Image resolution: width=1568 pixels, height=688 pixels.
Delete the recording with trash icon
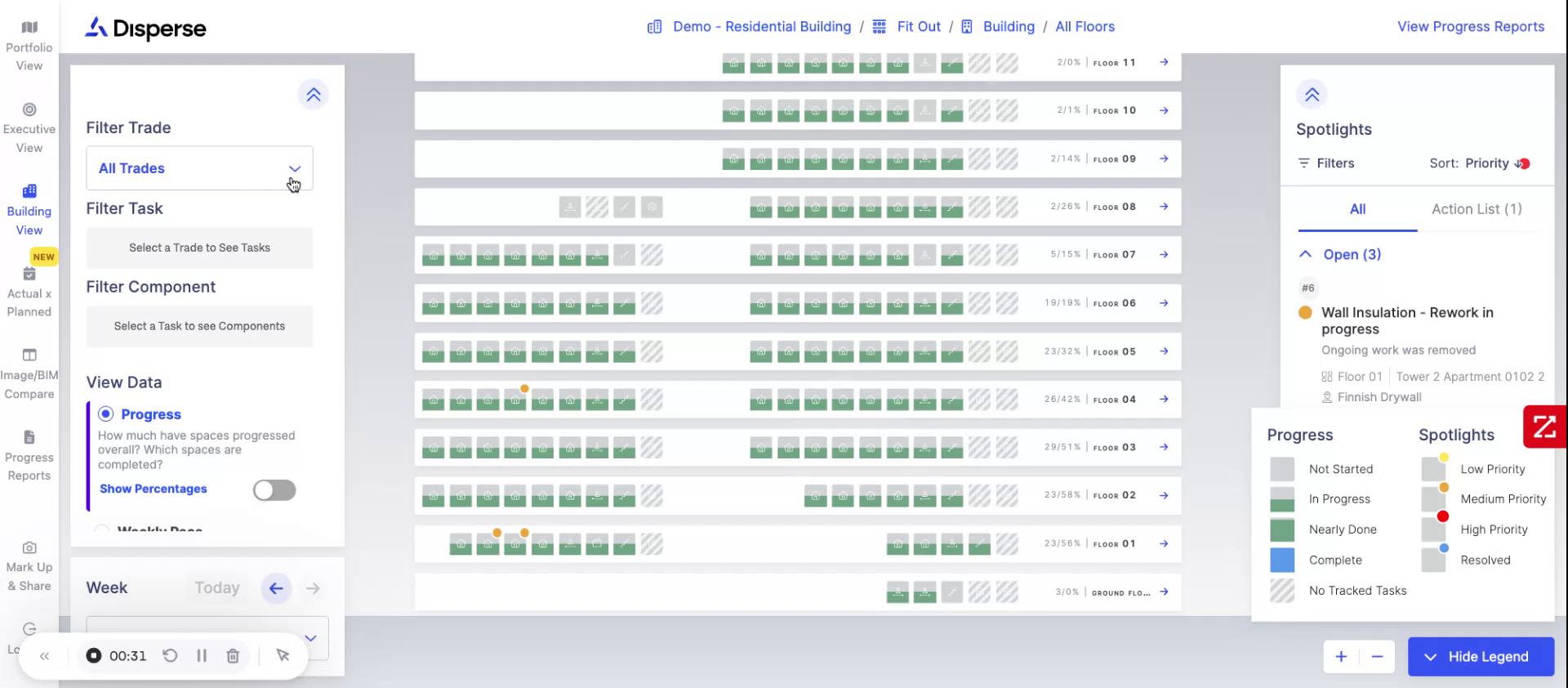(x=233, y=655)
